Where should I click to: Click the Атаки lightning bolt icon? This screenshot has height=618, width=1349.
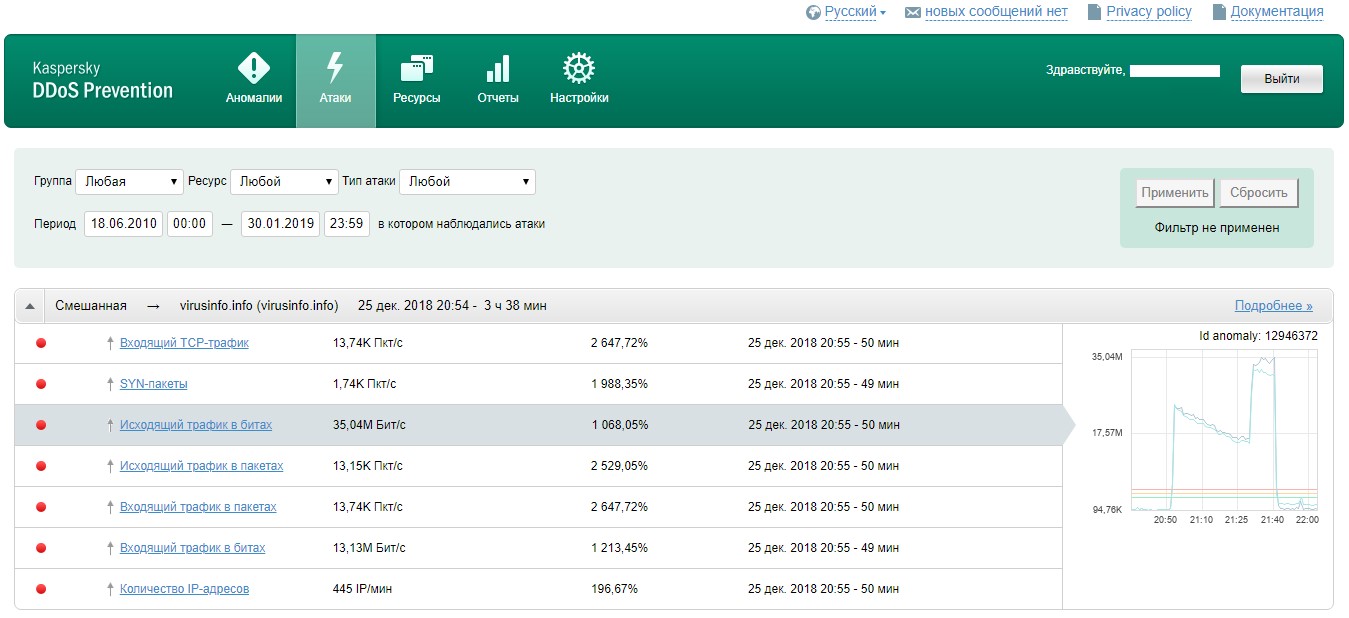(335, 69)
